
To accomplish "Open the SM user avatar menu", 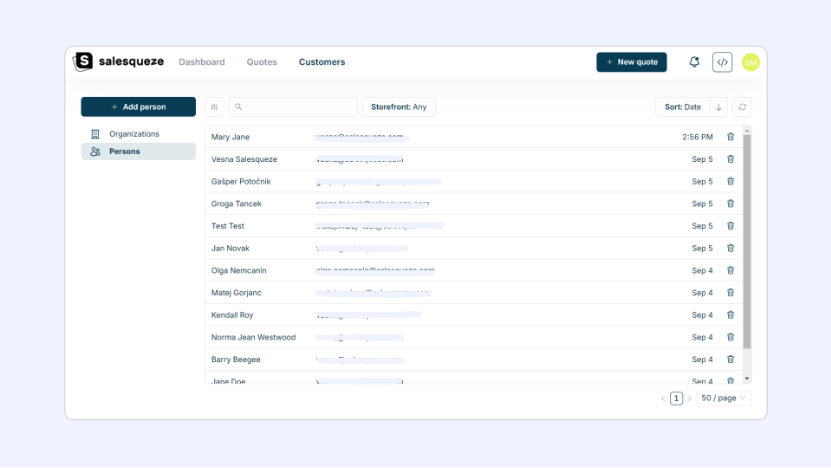I will pyautogui.click(x=750, y=63).
